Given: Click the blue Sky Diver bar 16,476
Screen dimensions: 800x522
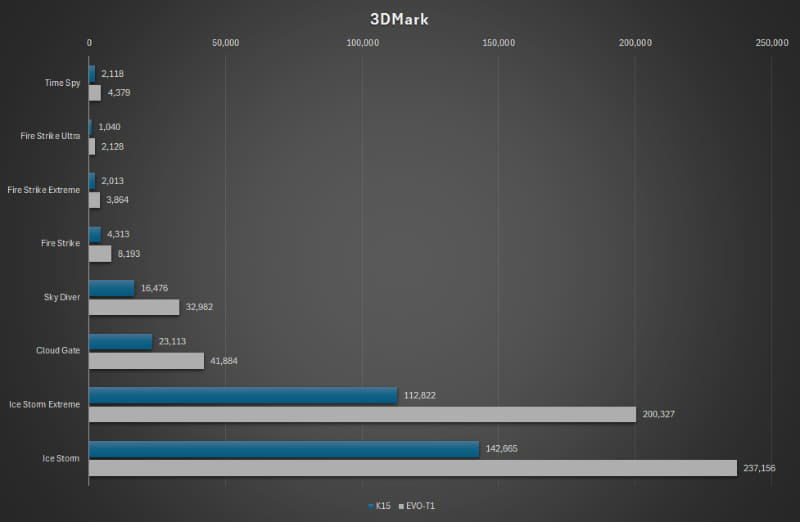Looking at the screenshot, I should click(x=112, y=288).
